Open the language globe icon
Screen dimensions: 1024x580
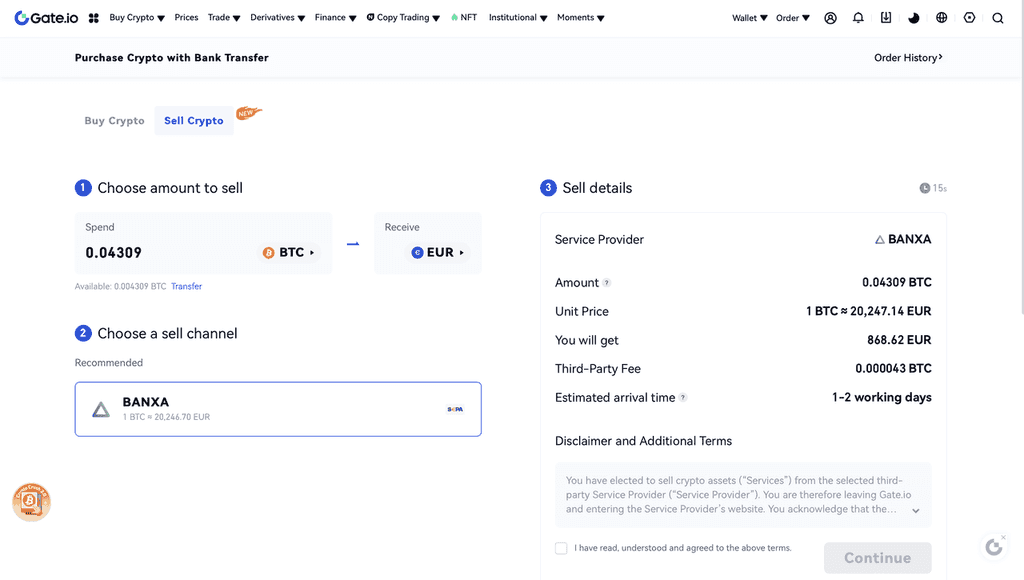click(x=942, y=18)
